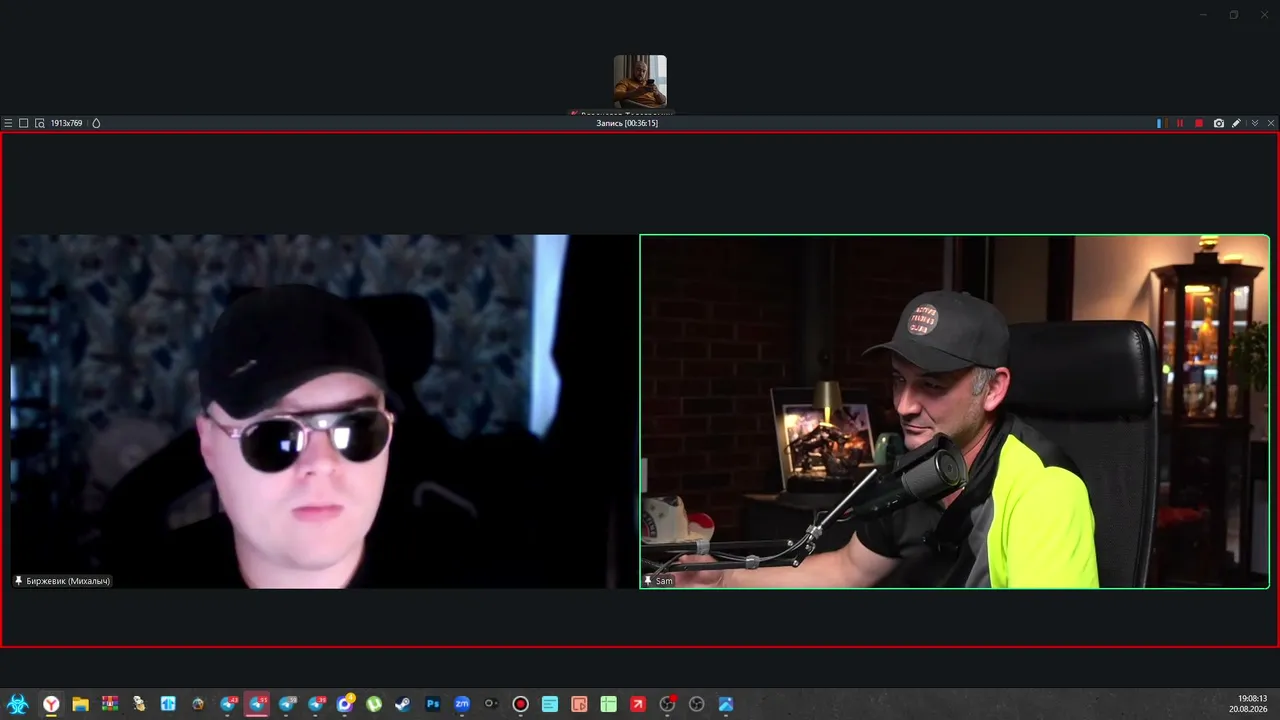Select Sam's video tile

tap(955, 411)
